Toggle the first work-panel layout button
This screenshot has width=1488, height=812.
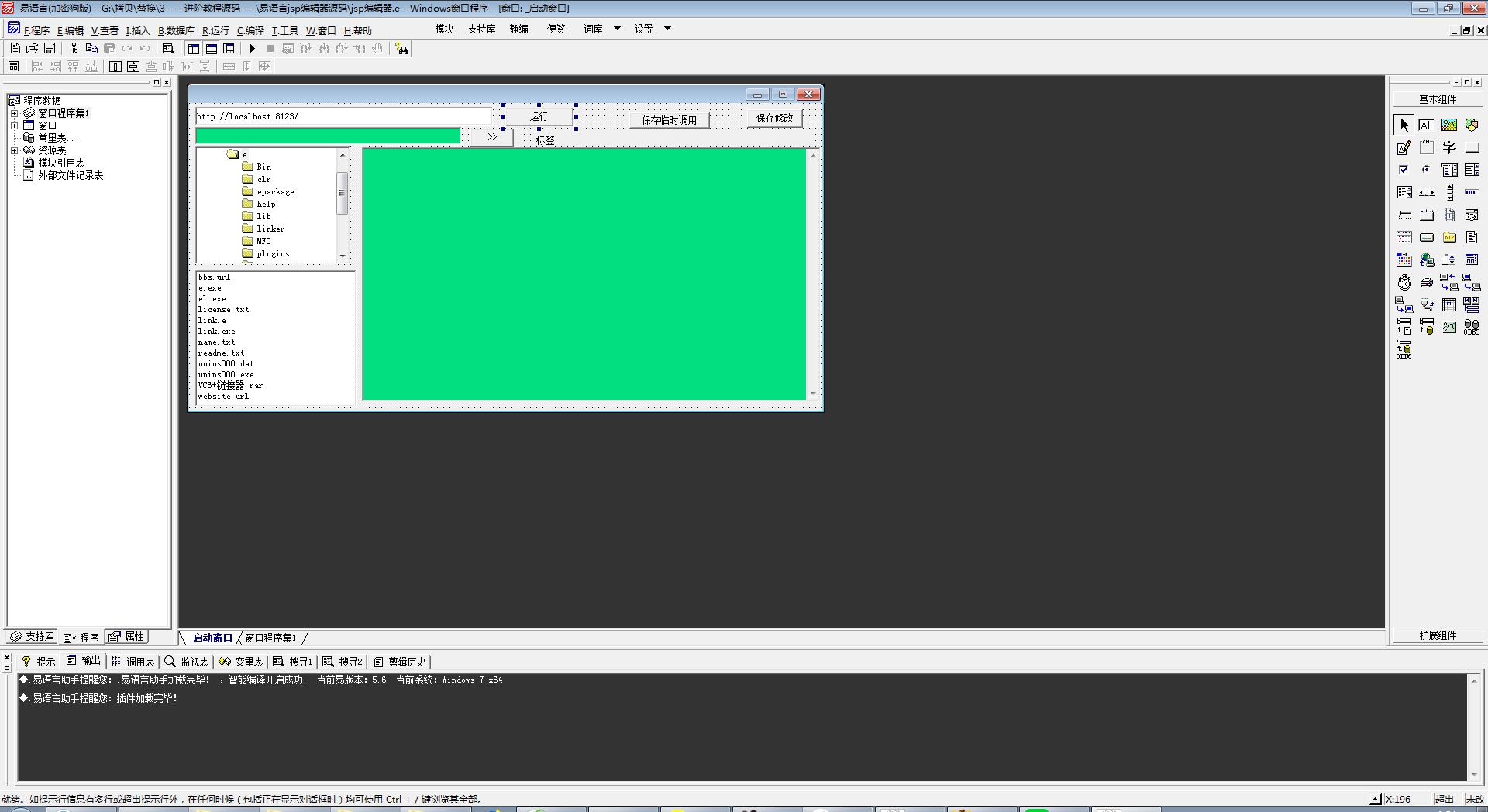click(194, 48)
